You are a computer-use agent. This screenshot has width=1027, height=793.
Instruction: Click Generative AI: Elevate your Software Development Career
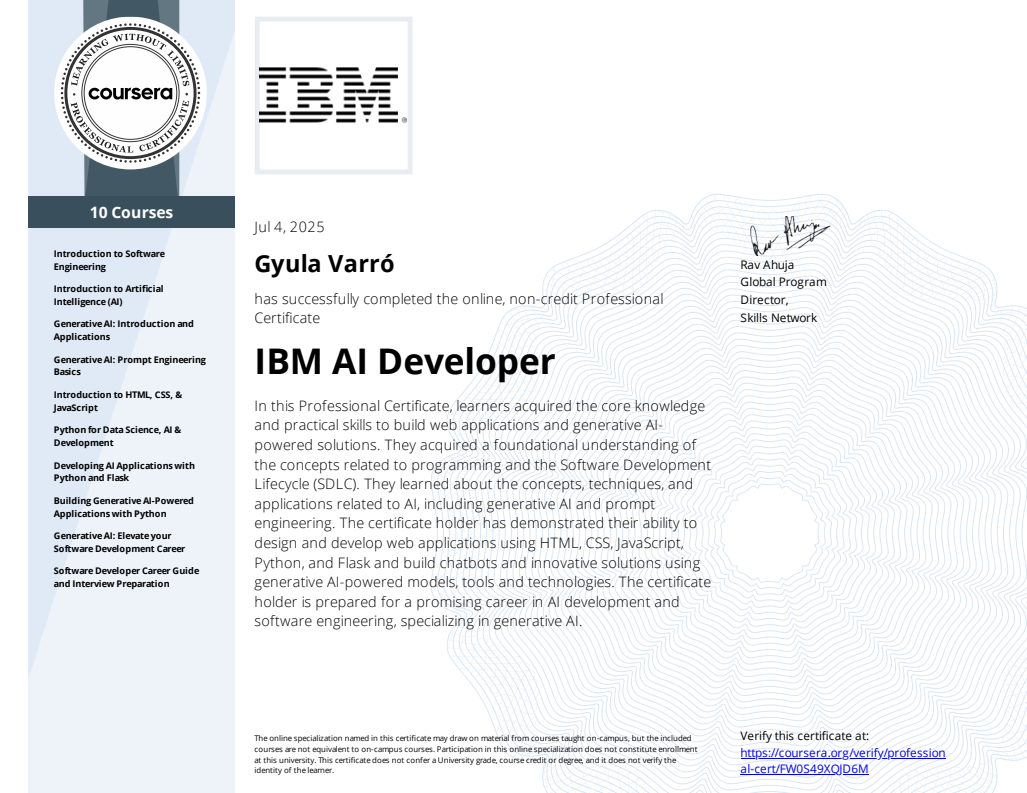pos(119,542)
